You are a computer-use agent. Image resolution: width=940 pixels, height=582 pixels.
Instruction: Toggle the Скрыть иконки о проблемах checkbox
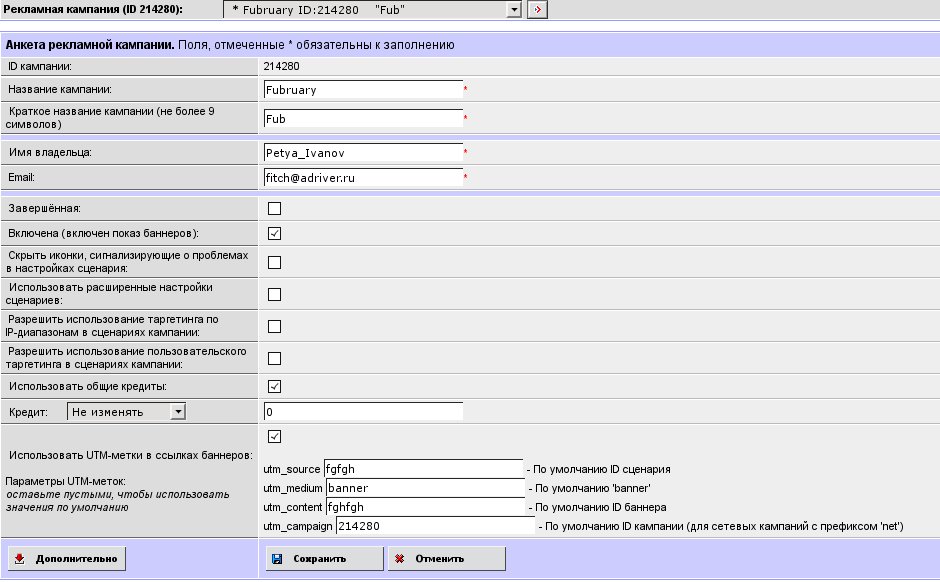click(275, 263)
